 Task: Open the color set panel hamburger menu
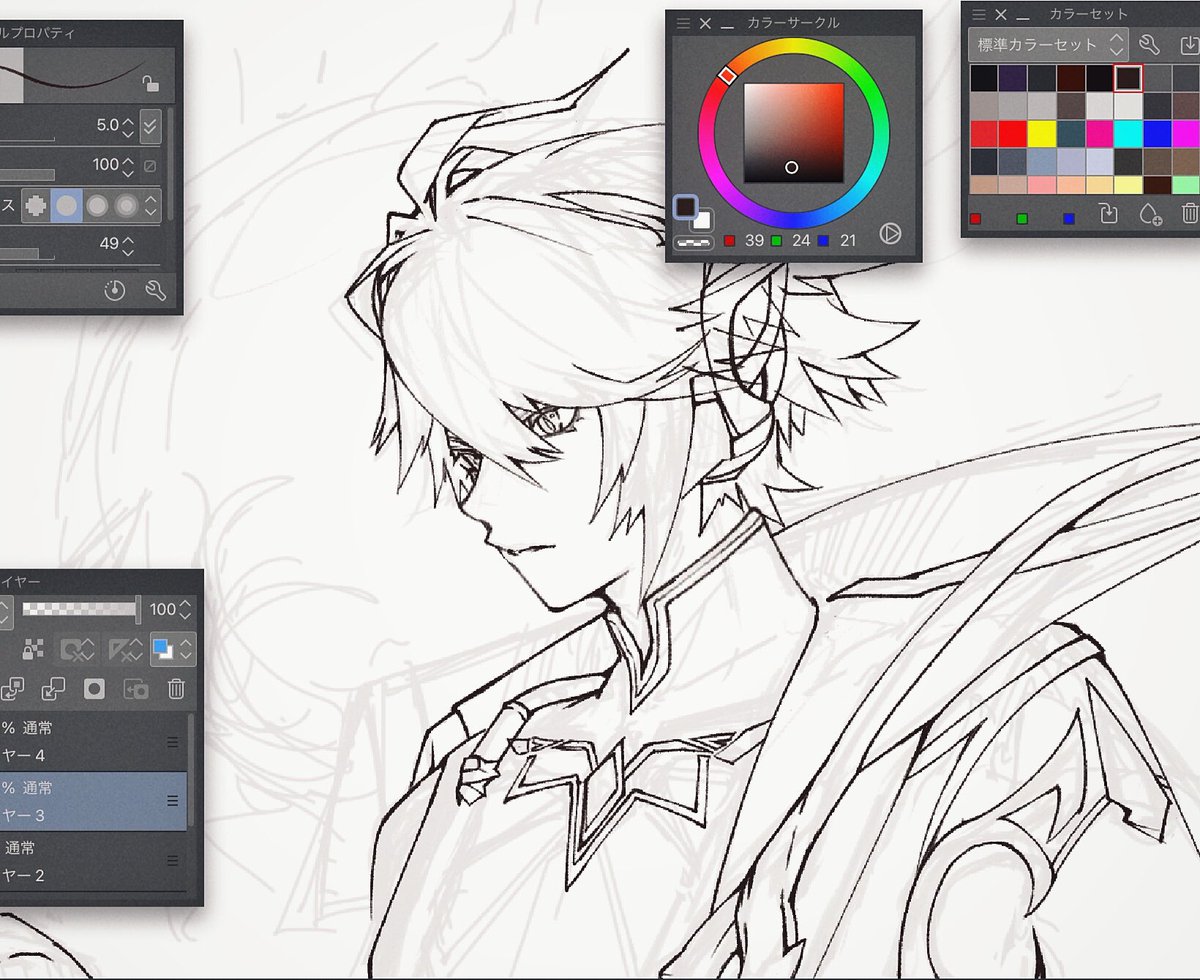979,14
